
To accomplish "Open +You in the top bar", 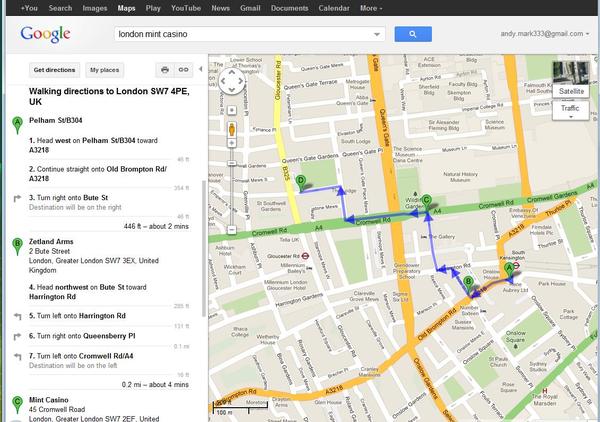I will click(x=29, y=8).
